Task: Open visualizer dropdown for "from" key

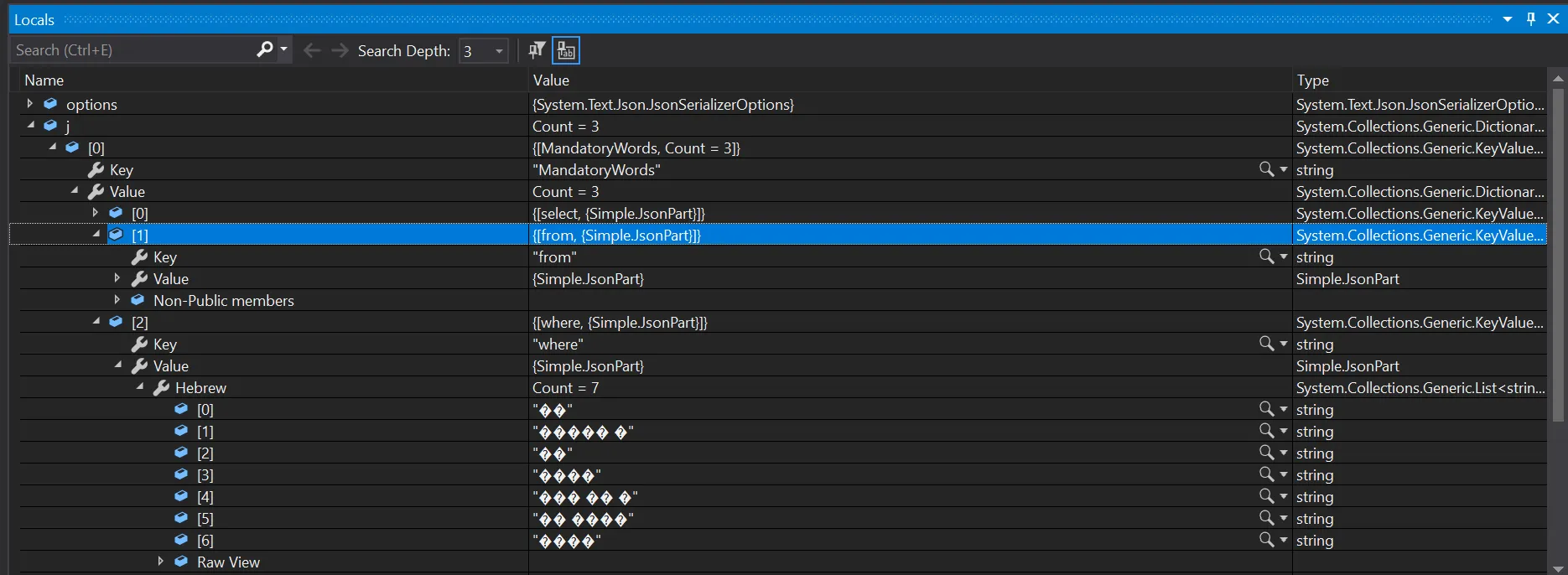Action: click(x=1283, y=256)
